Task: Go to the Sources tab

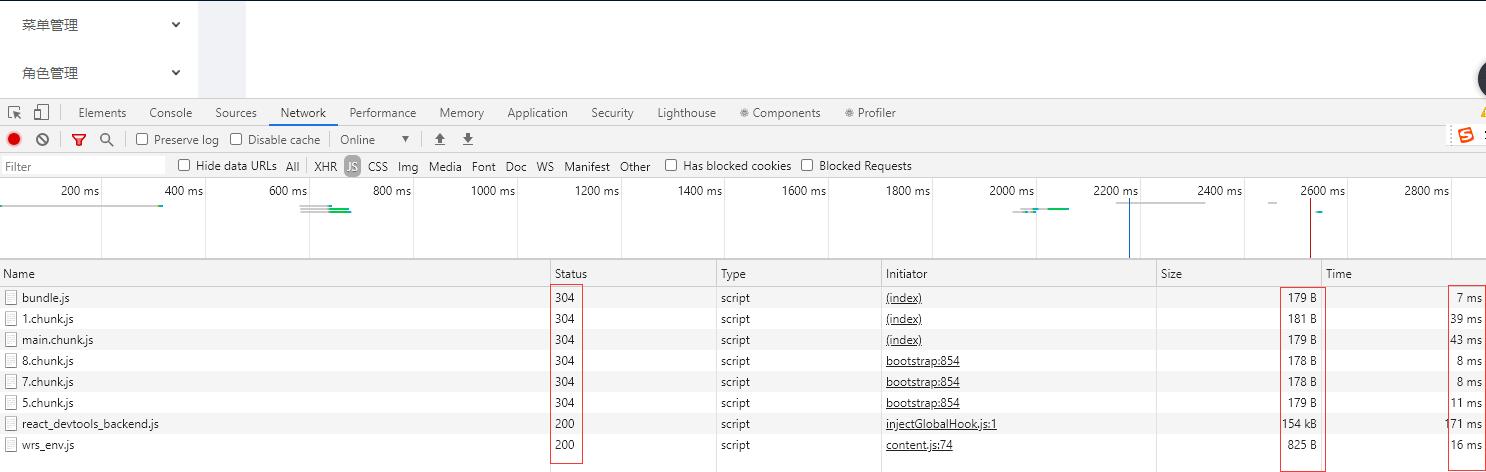Action: 236,113
